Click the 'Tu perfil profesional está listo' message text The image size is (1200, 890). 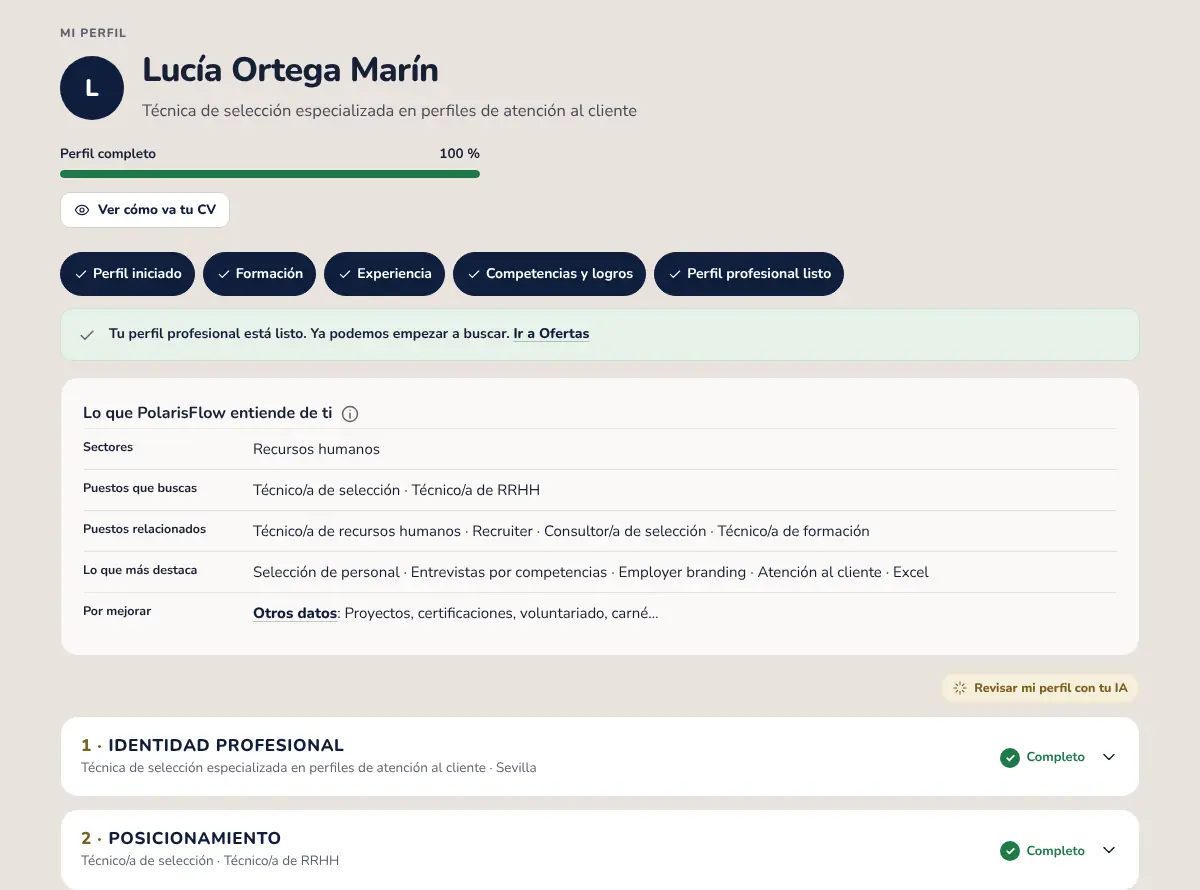(309, 334)
